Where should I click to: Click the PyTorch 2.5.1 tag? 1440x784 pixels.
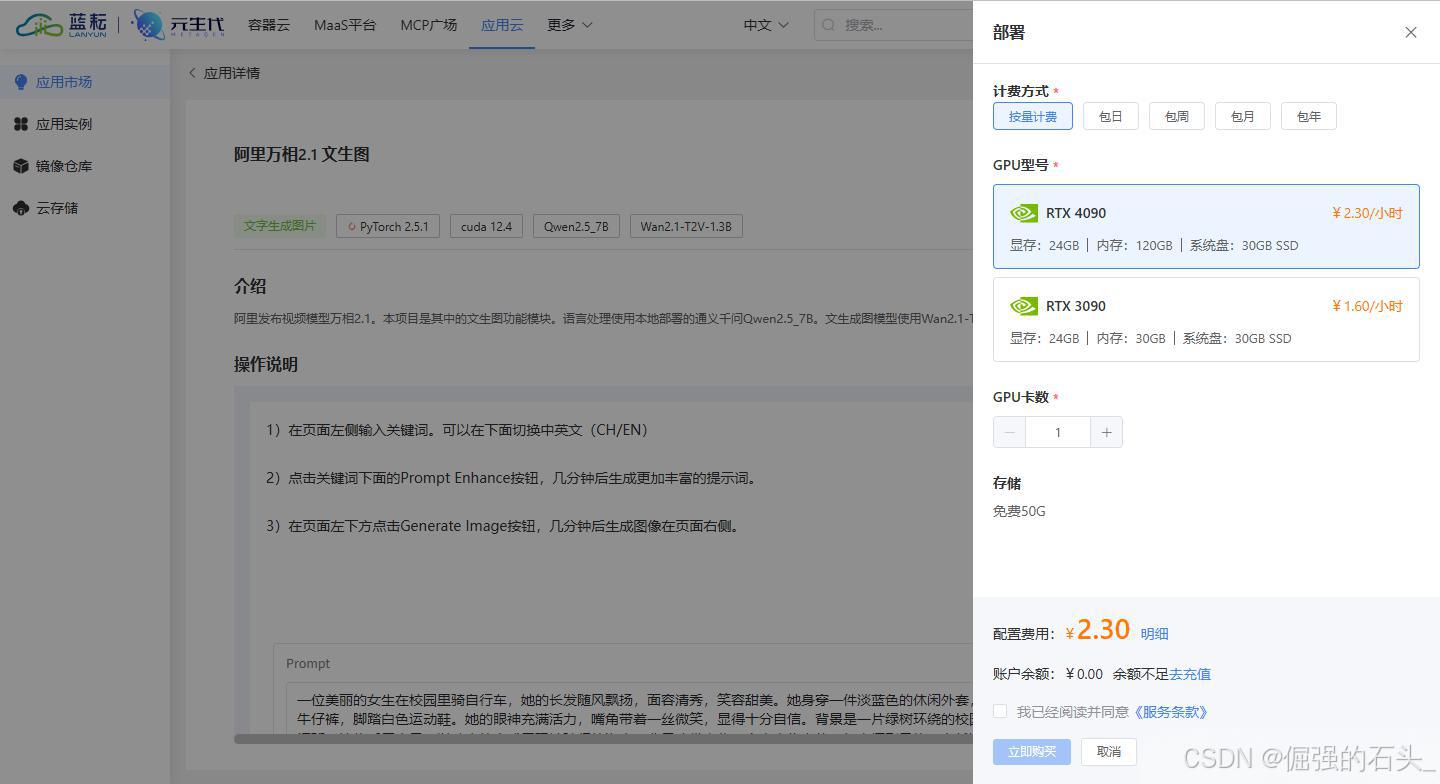(388, 226)
